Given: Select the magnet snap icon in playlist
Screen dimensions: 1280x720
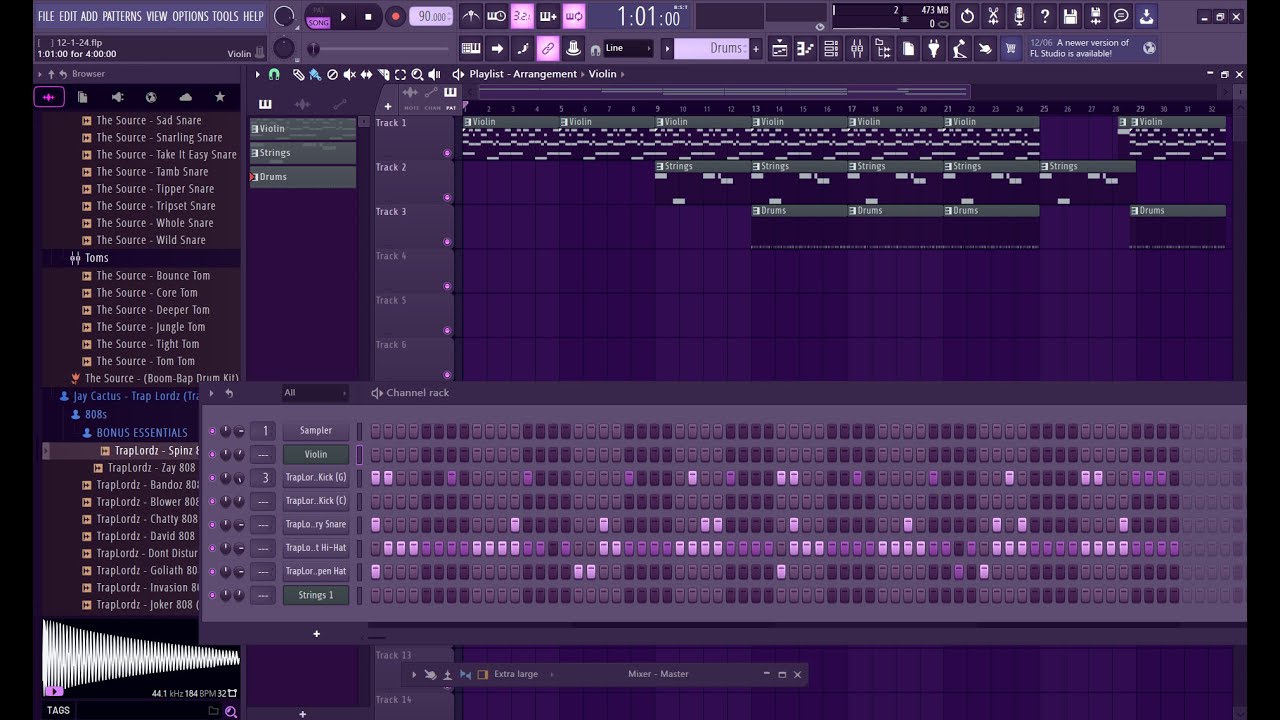Looking at the screenshot, I should [x=274, y=74].
